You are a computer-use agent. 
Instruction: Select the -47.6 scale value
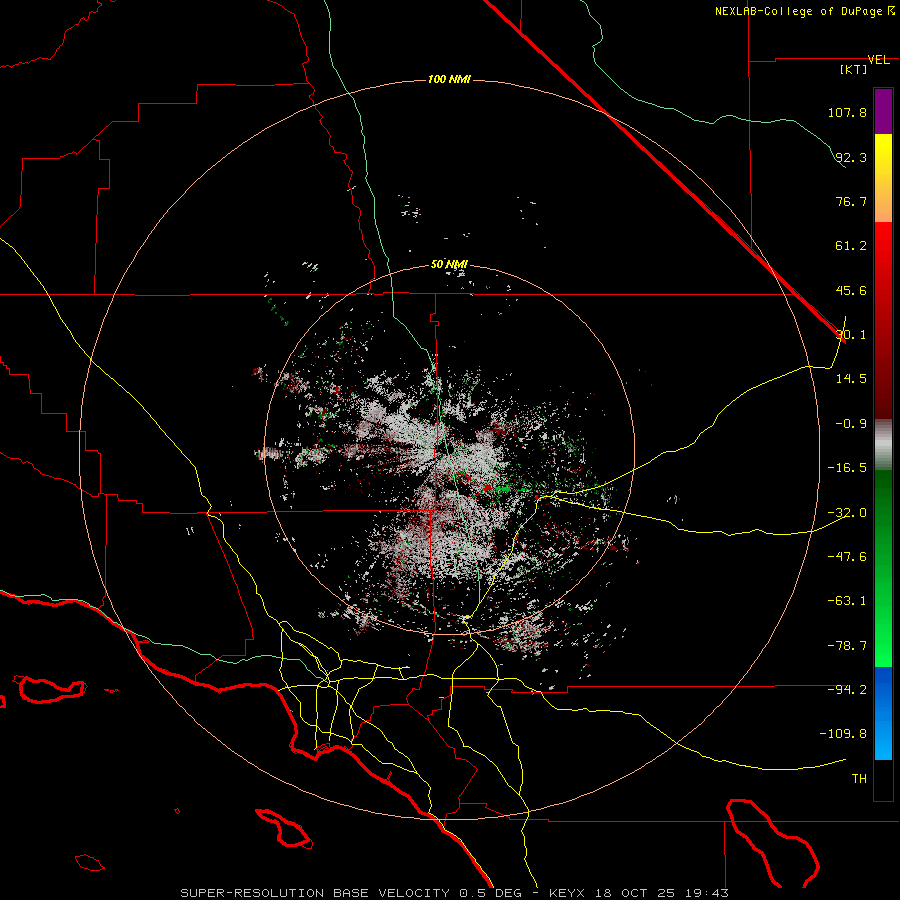(847, 556)
